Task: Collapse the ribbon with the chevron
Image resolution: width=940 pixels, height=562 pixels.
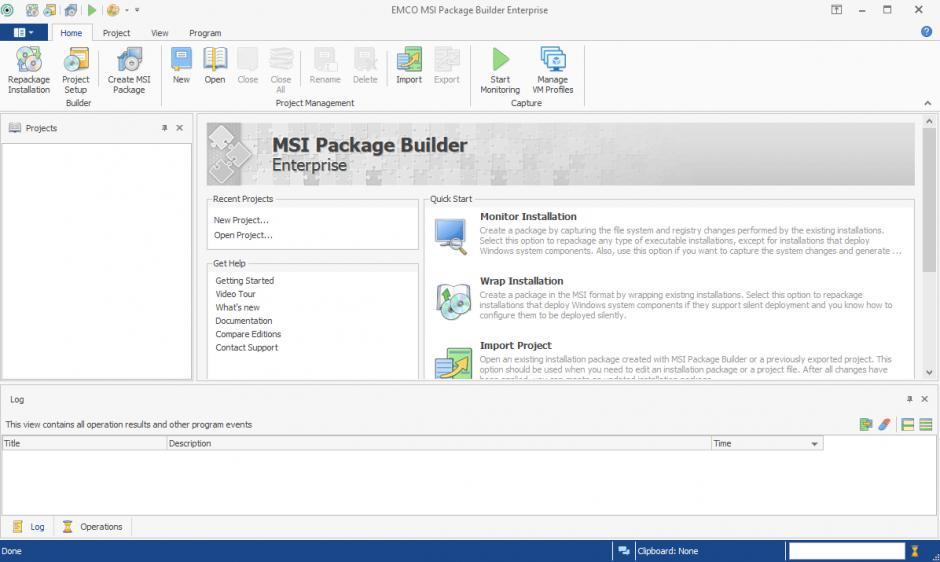Action: click(927, 103)
